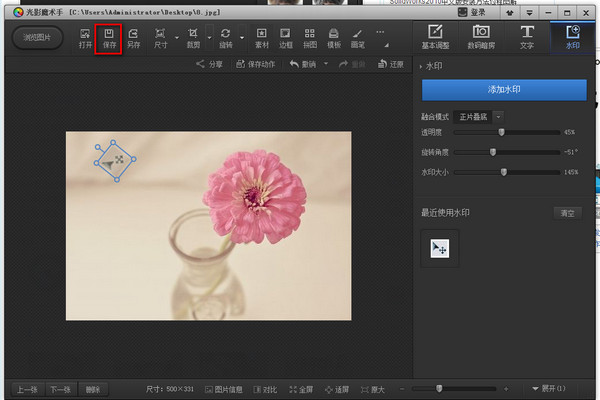The image size is (600, 400).
Task: Click the 全屏 (Fullscreen) icon in status bar
Action: [303, 388]
